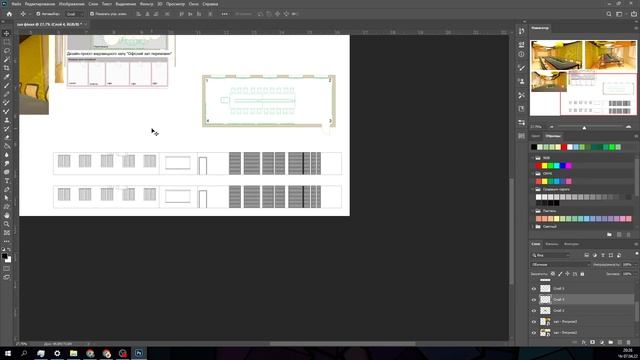Image resolution: width=640 pixels, height=360 pixels.
Task: Select the Hand tool
Action: (7, 215)
